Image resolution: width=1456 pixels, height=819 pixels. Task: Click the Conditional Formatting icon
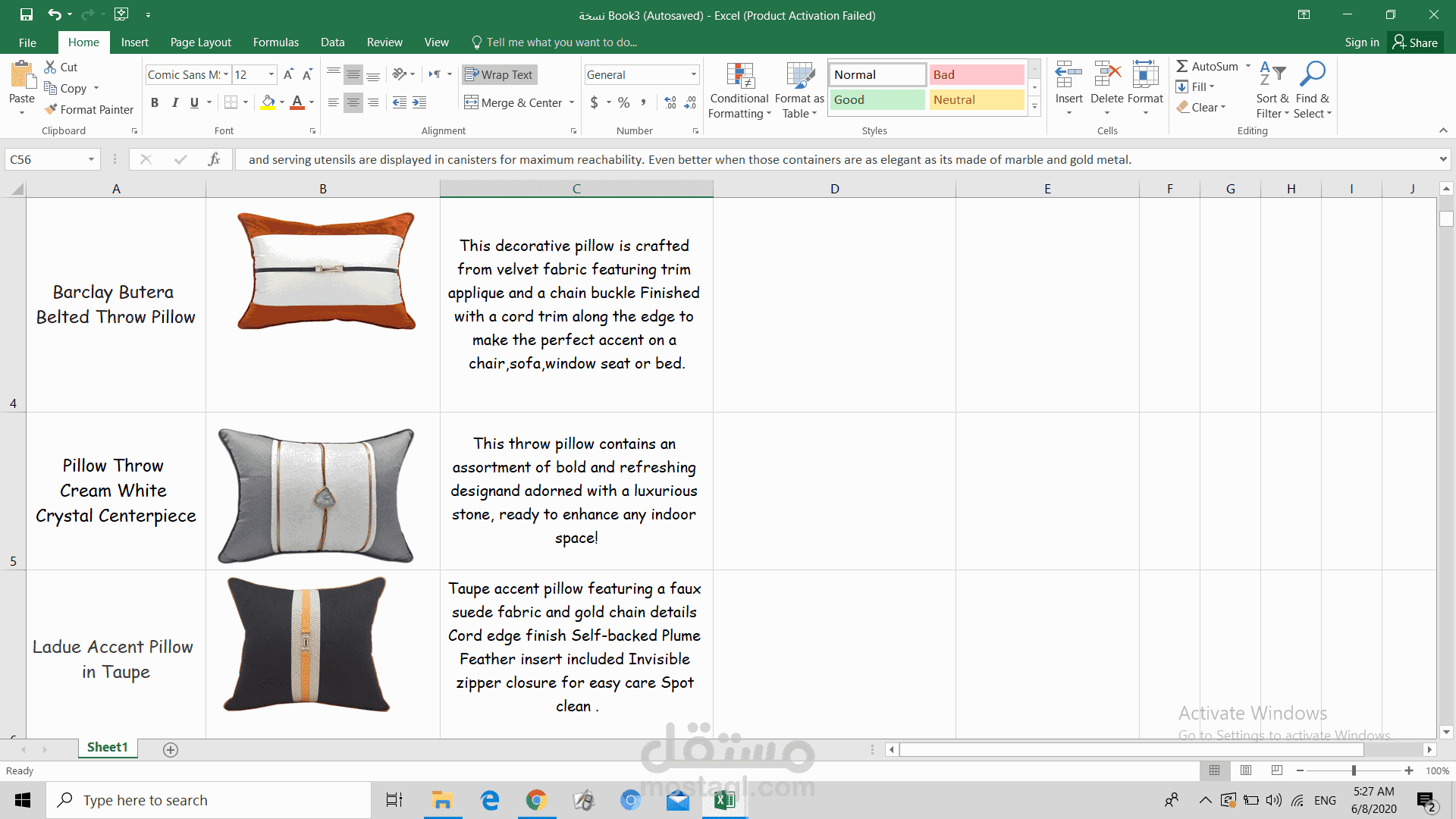739,76
